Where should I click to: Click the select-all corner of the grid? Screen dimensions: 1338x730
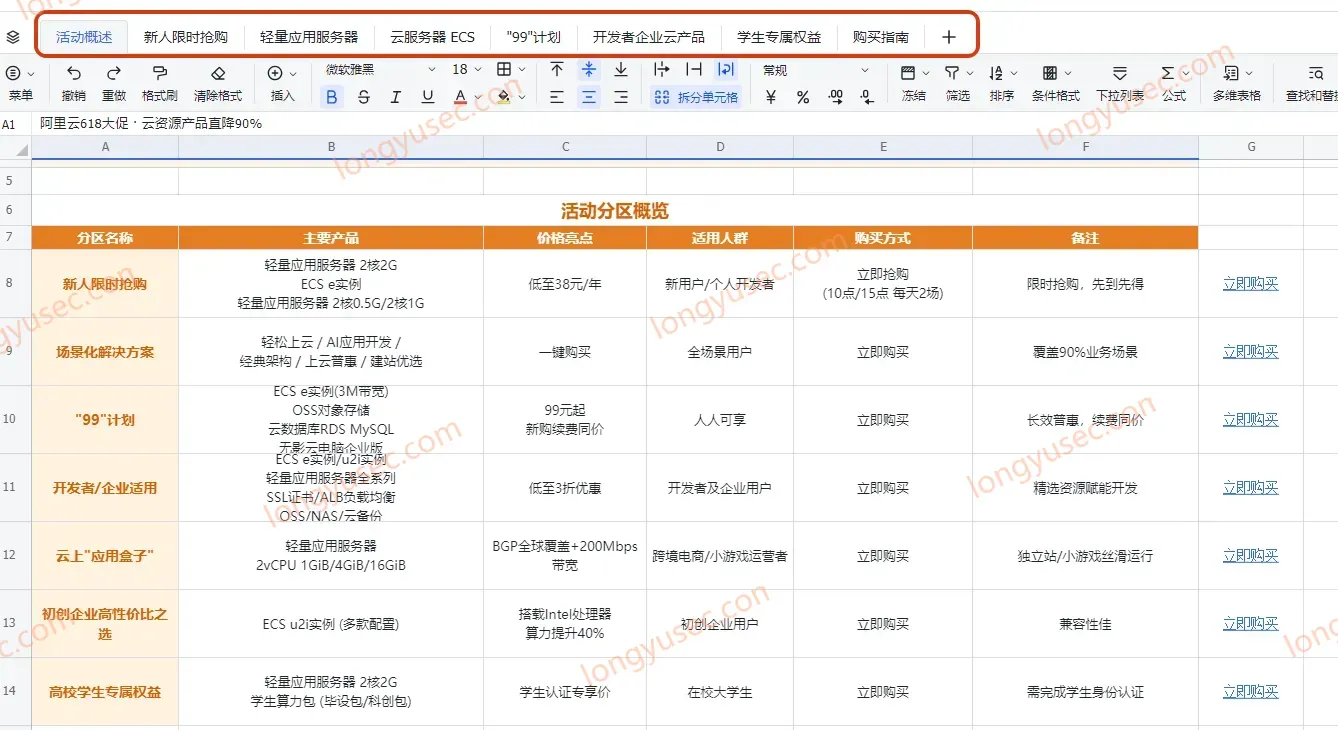15,147
